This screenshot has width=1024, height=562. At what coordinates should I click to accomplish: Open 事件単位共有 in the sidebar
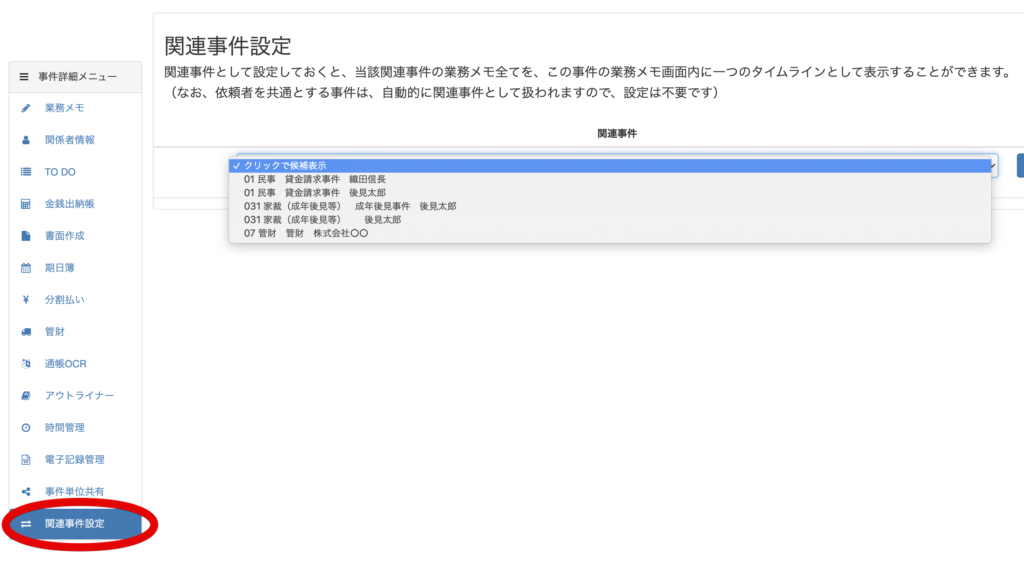coord(74,492)
